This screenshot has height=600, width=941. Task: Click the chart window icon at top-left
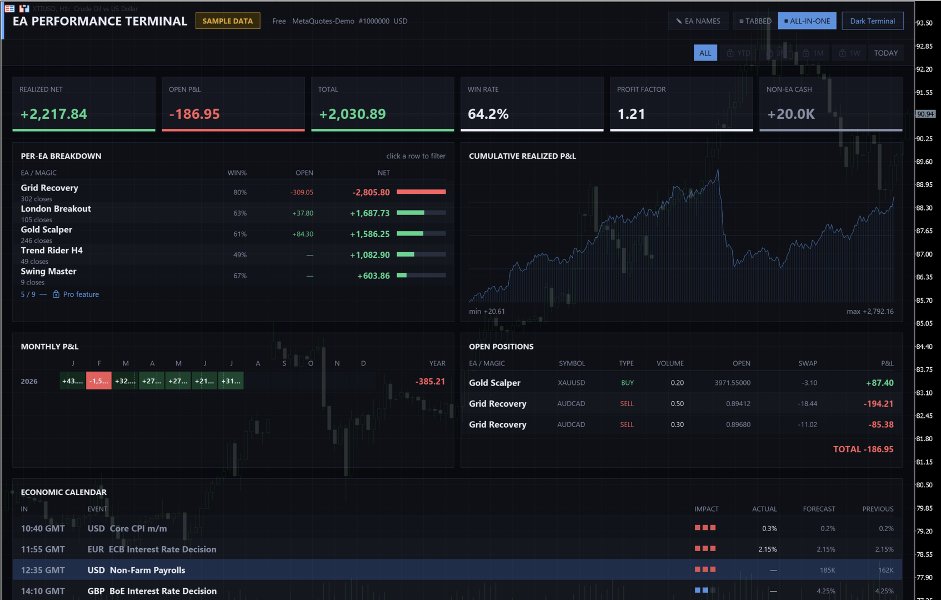coord(25,8)
